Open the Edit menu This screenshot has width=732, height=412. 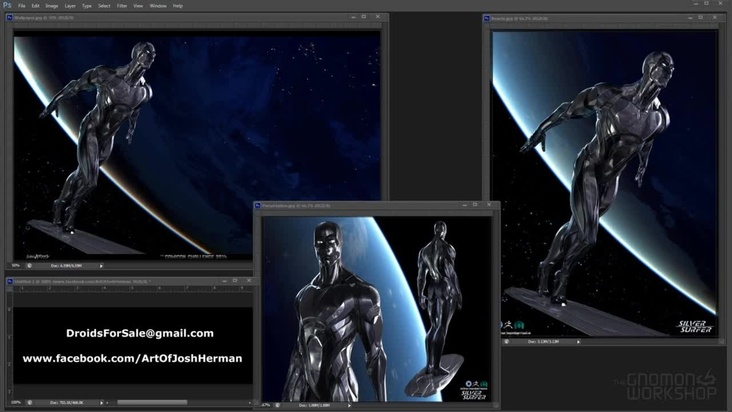pos(36,6)
